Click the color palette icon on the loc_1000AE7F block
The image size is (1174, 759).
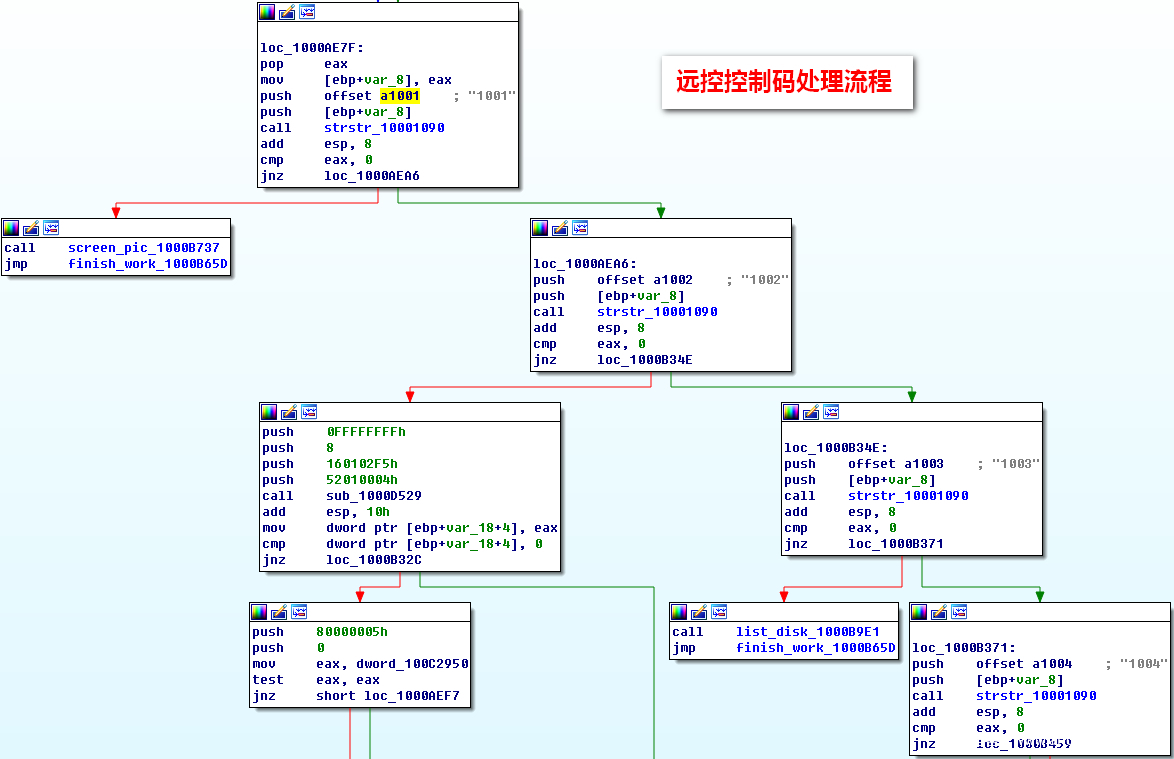point(267,12)
